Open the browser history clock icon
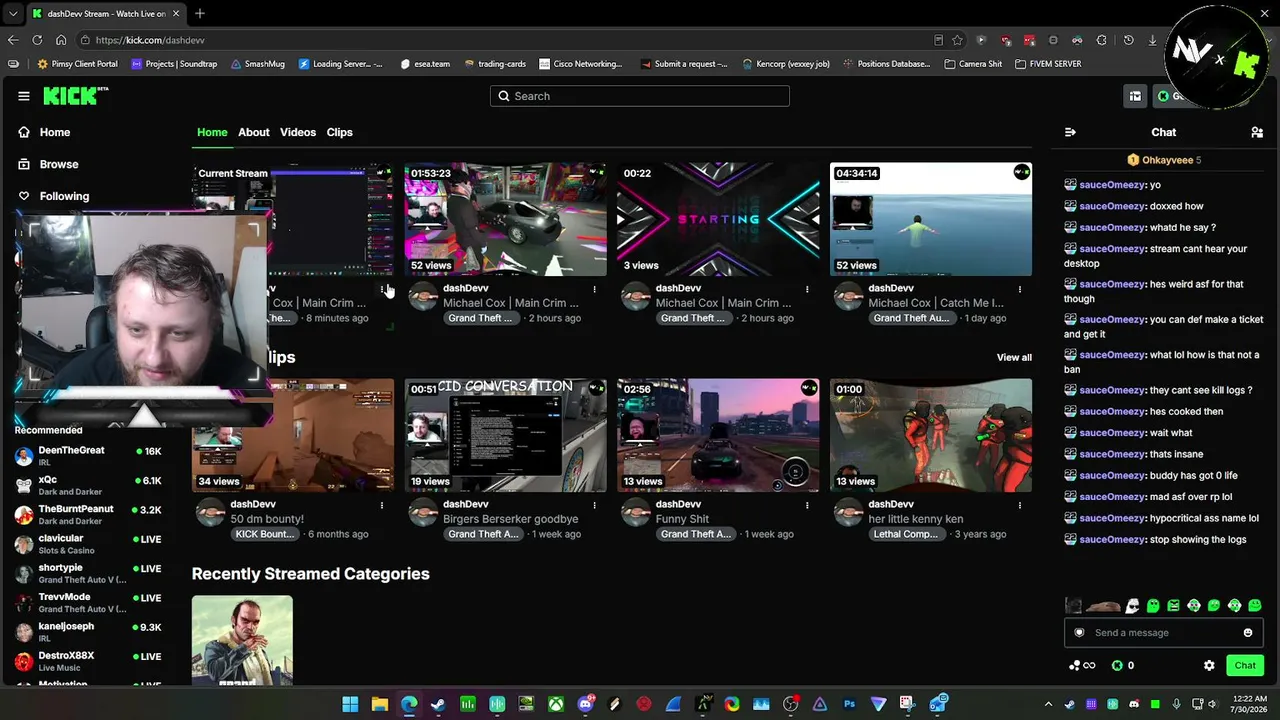Image resolution: width=1280 pixels, height=720 pixels. coord(1128,40)
